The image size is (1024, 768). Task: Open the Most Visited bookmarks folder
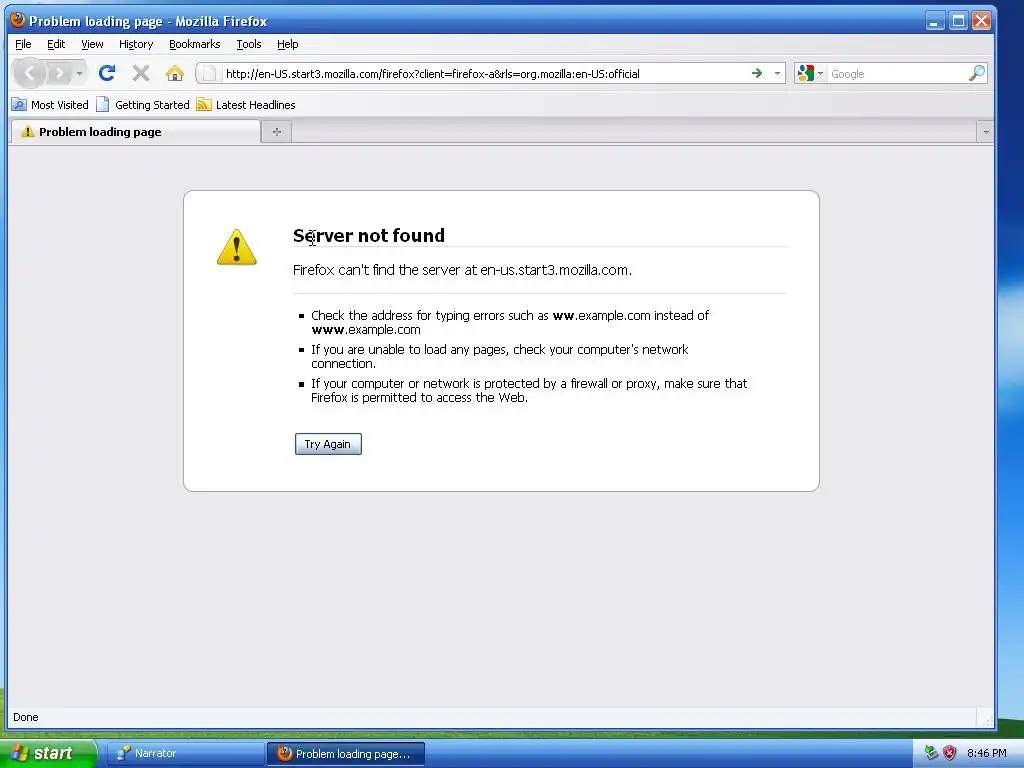[50, 104]
